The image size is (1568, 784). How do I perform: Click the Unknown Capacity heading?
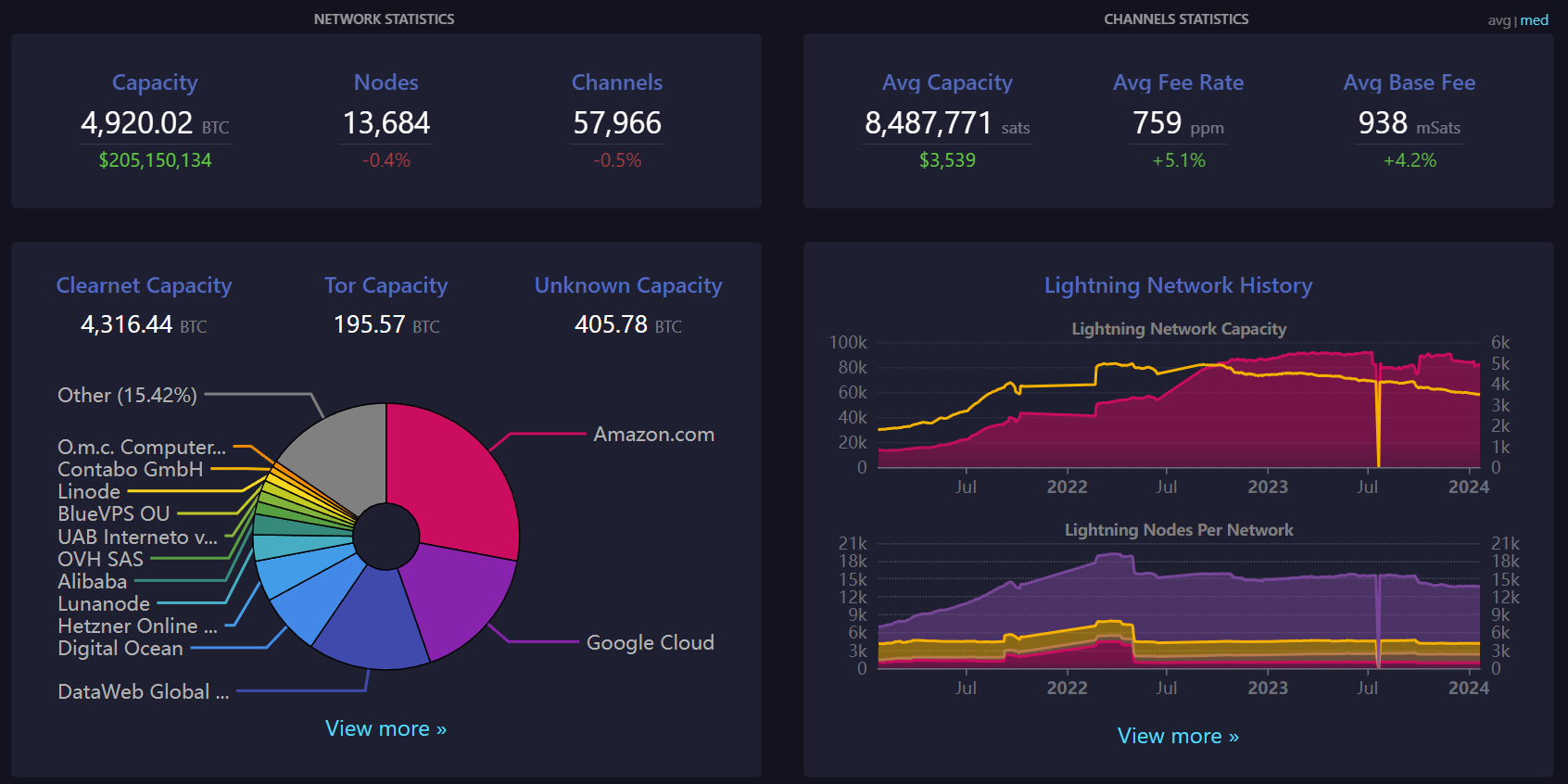(628, 285)
